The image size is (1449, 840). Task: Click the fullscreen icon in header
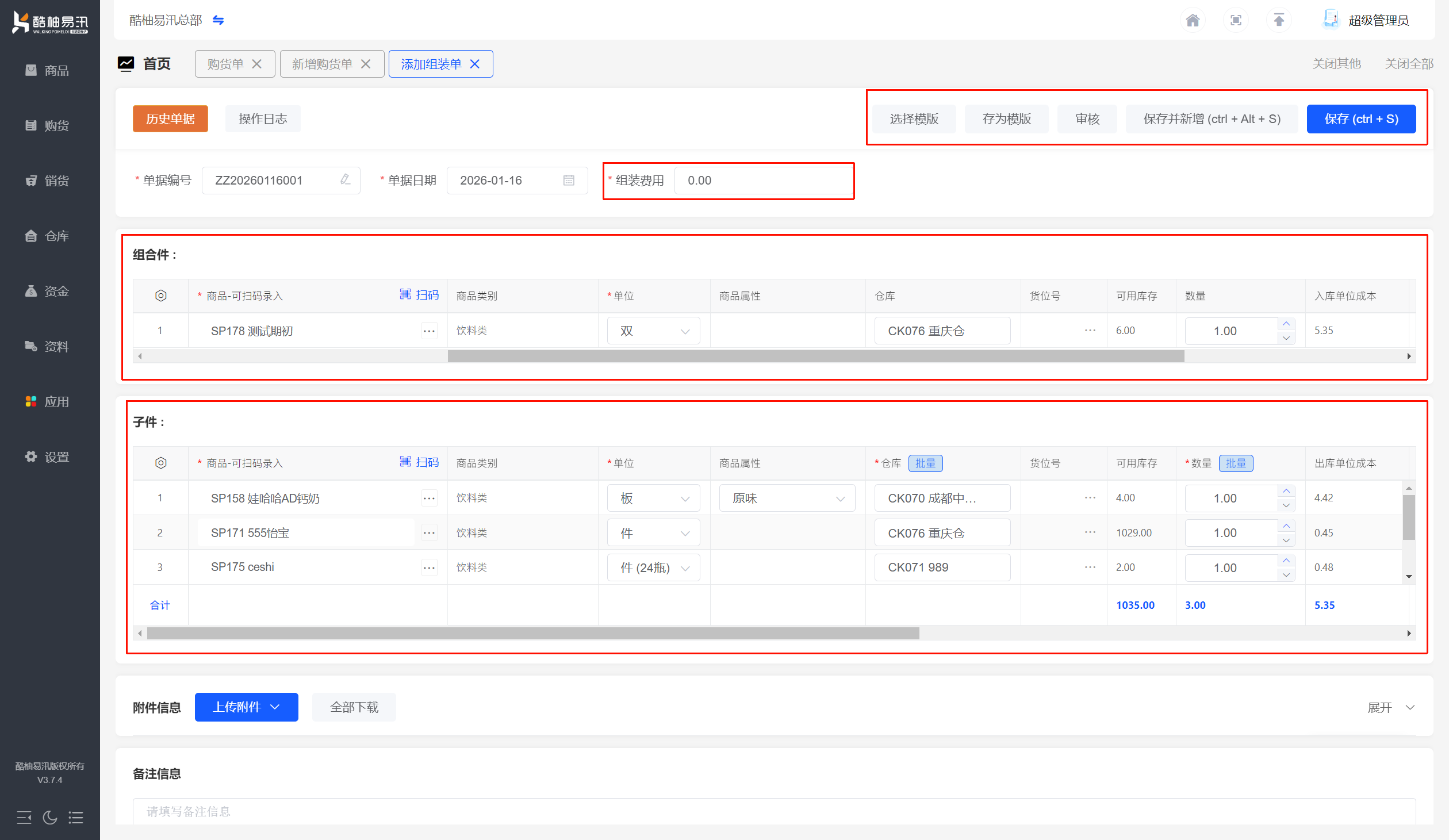[1236, 21]
